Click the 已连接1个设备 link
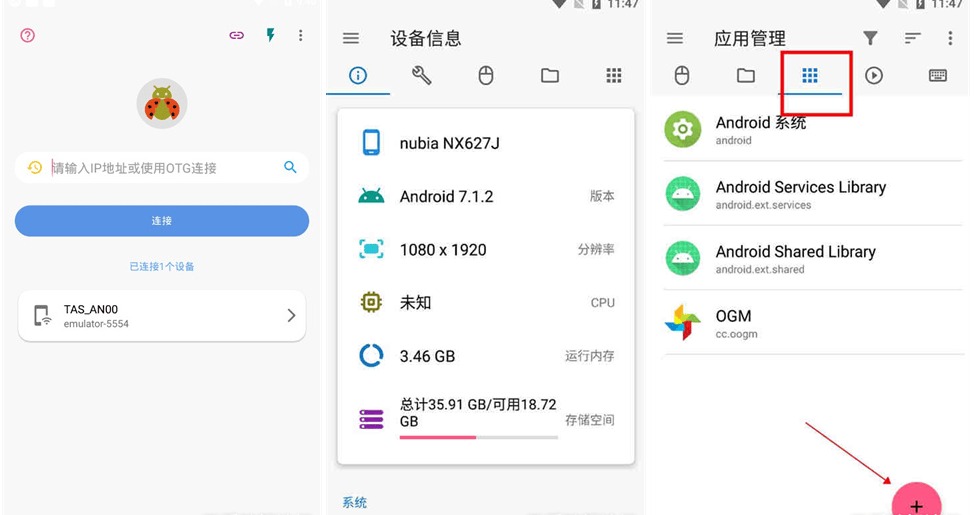The image size is (979, 515). click(162, 266)
